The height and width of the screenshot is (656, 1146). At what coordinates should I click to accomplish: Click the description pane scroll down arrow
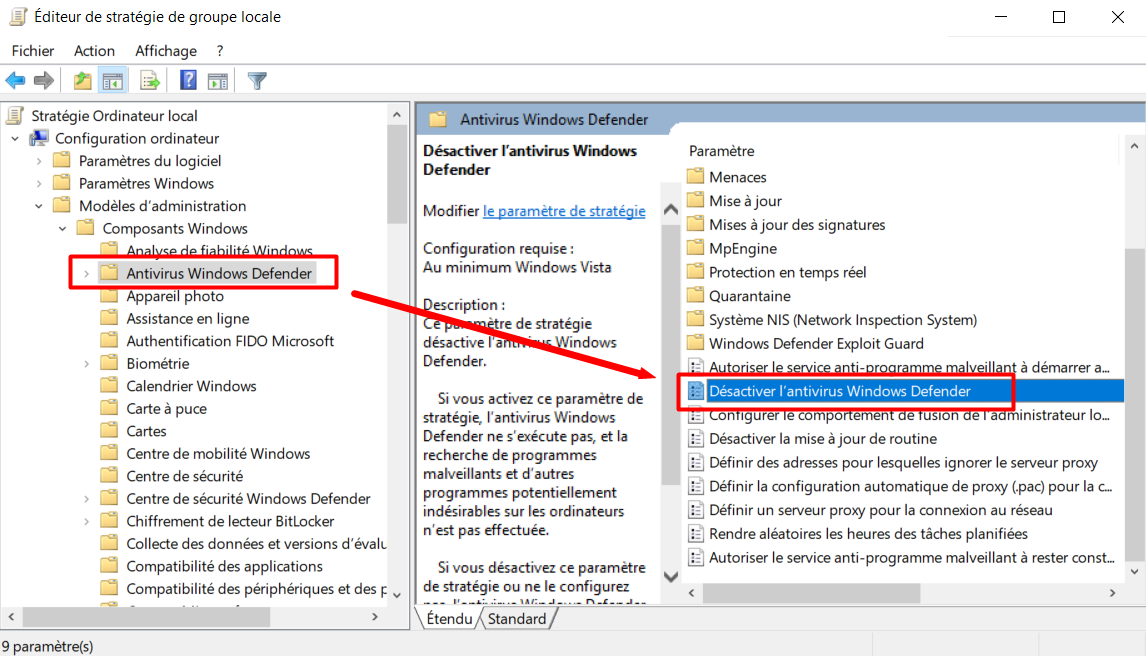pos(671,576)
